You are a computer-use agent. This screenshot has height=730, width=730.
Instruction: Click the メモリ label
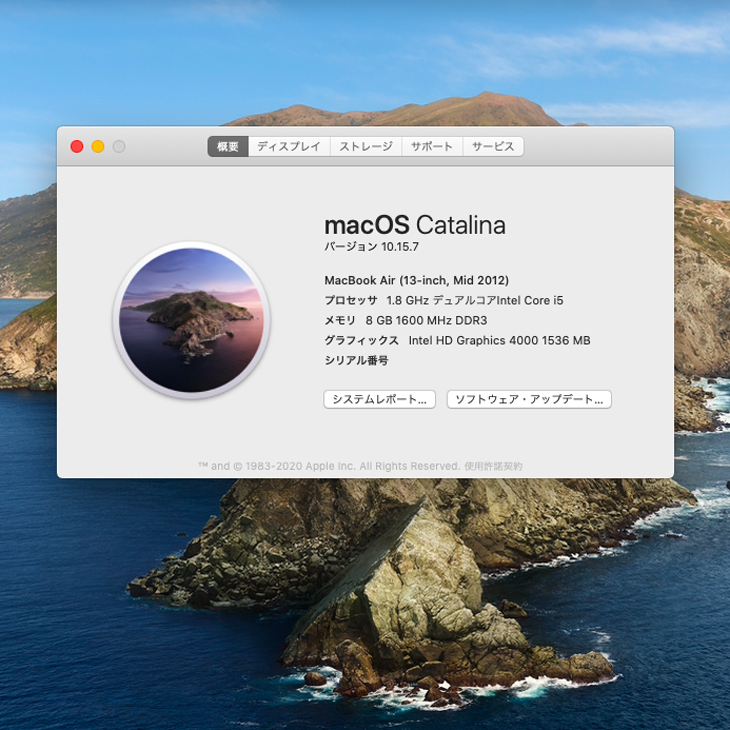pyautogui.click(x=340, y=320)
